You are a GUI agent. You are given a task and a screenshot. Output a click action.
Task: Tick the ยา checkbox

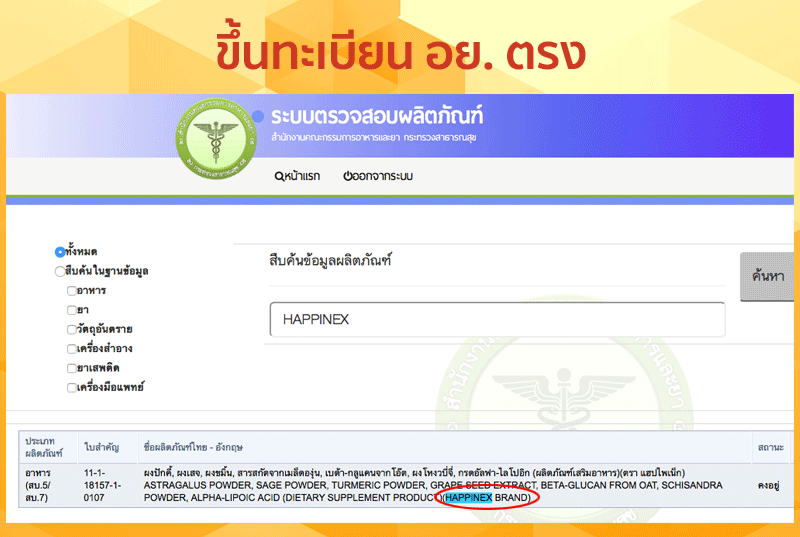click(x=72, y=310)
